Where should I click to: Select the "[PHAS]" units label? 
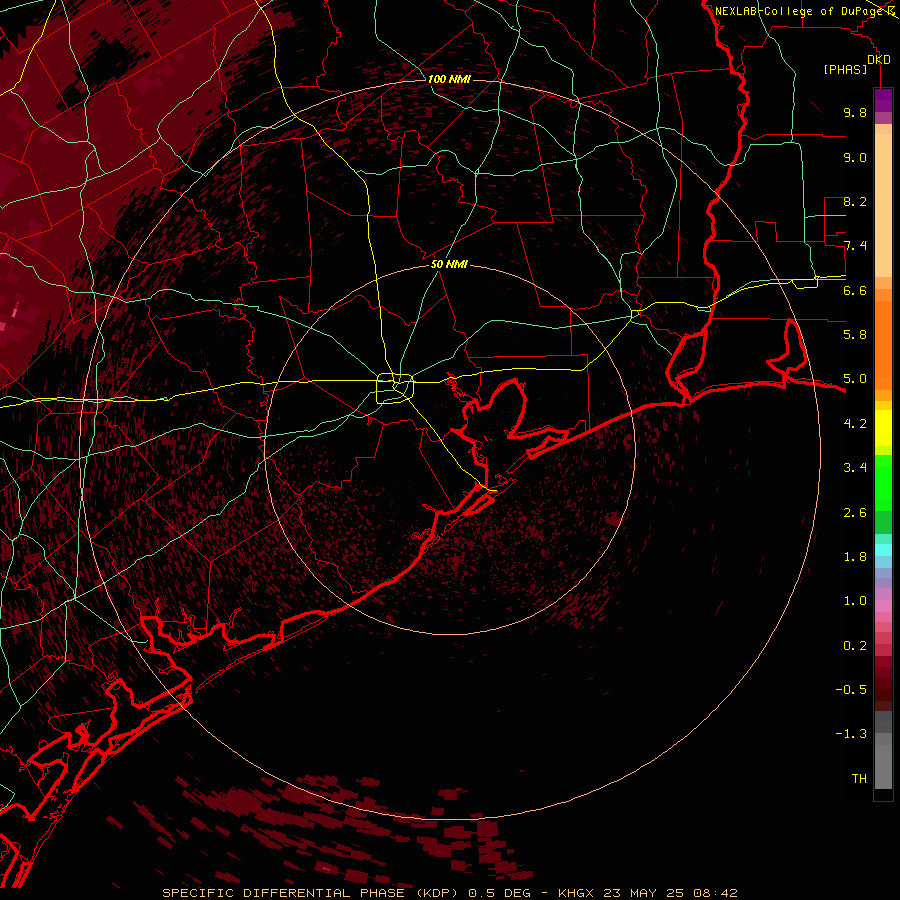point(845,70)
